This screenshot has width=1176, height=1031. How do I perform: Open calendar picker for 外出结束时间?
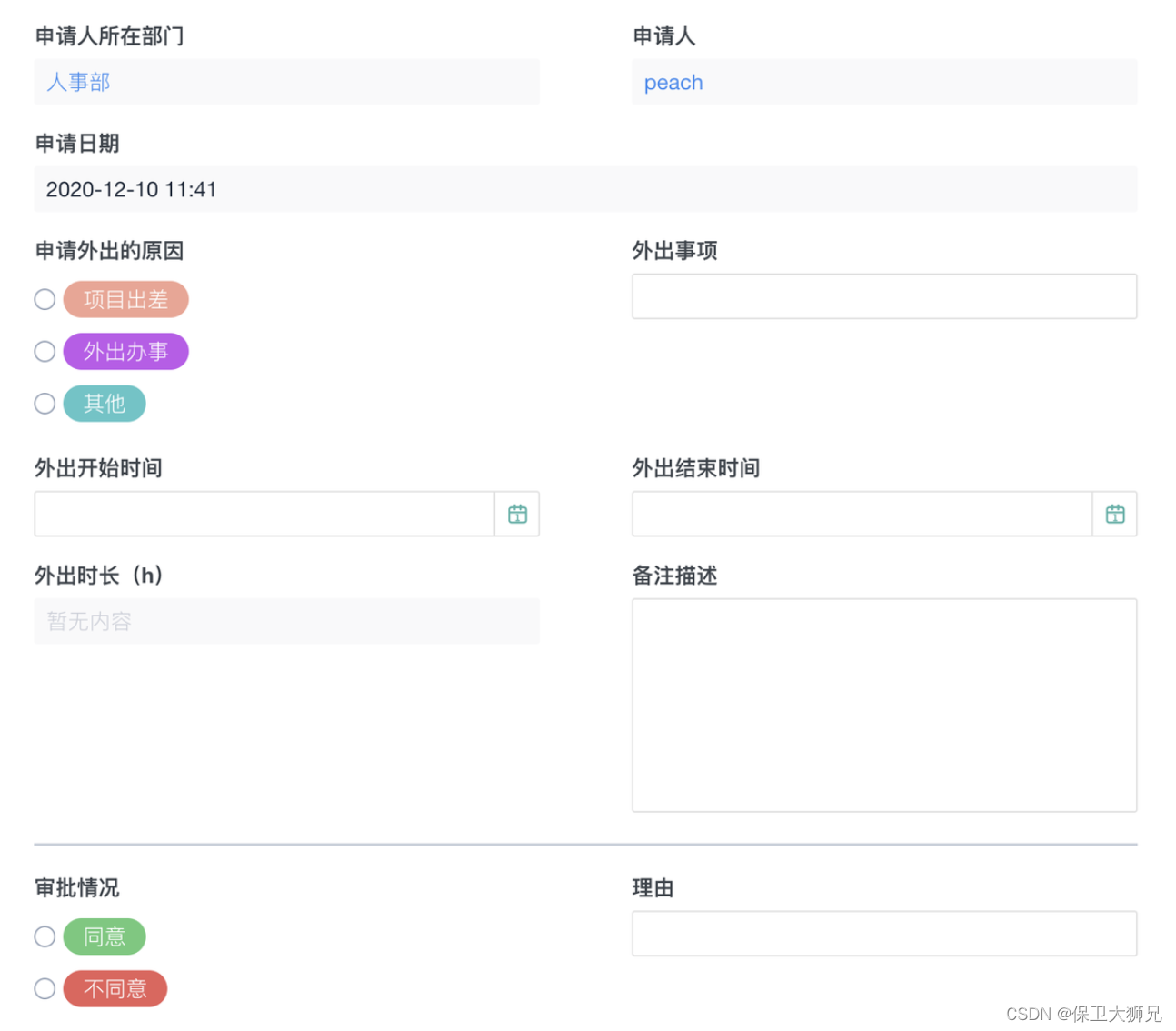pos(1115,515)
